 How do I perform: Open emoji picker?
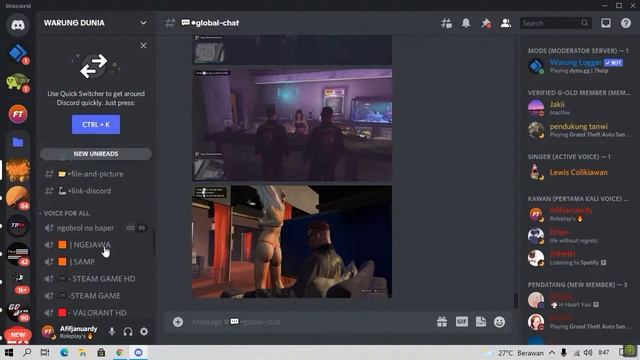(500, 322)
